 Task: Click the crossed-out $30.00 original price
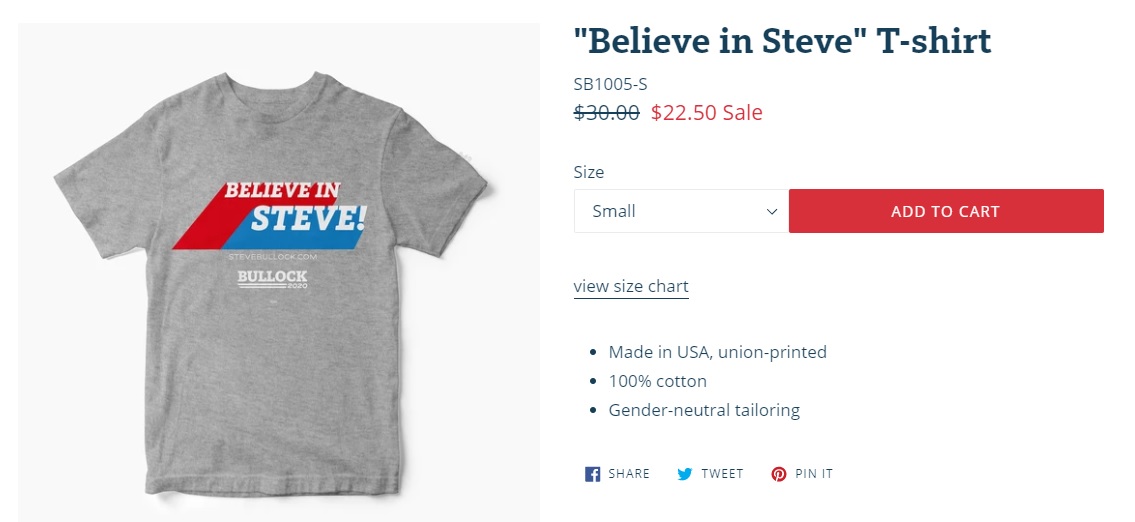click(x=607, y=112)
